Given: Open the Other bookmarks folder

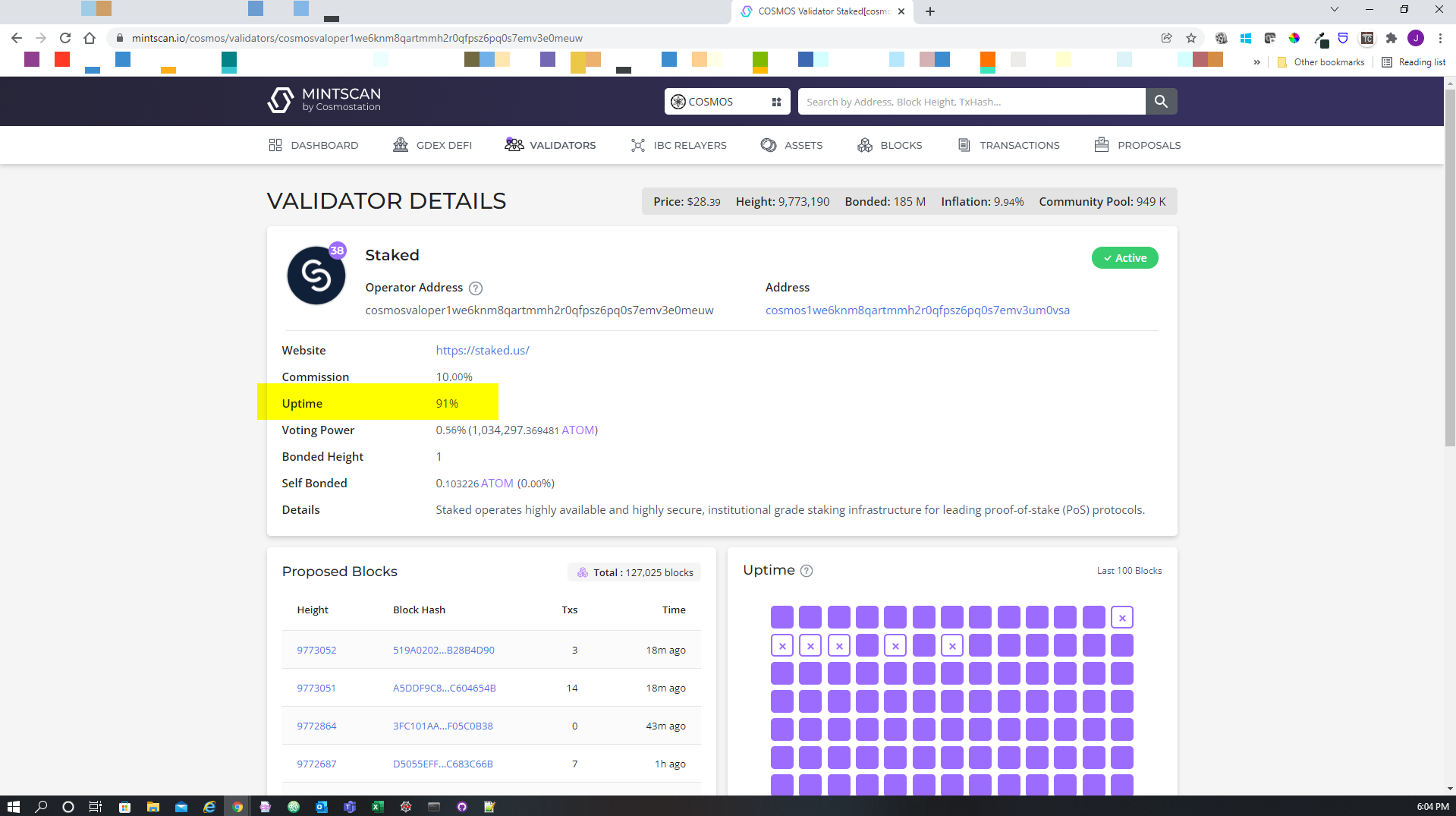Looking at the screenshot, I should tap(1320, 62).
